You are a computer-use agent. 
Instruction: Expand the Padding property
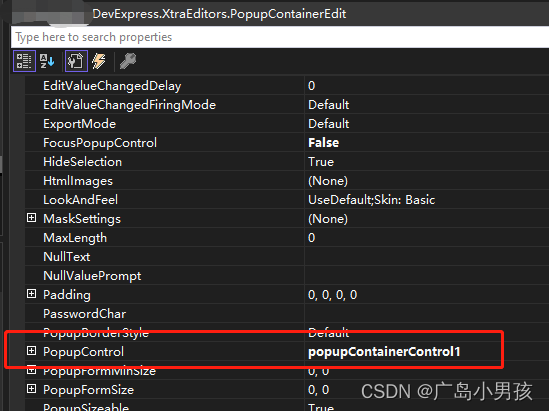click(32, 294)
